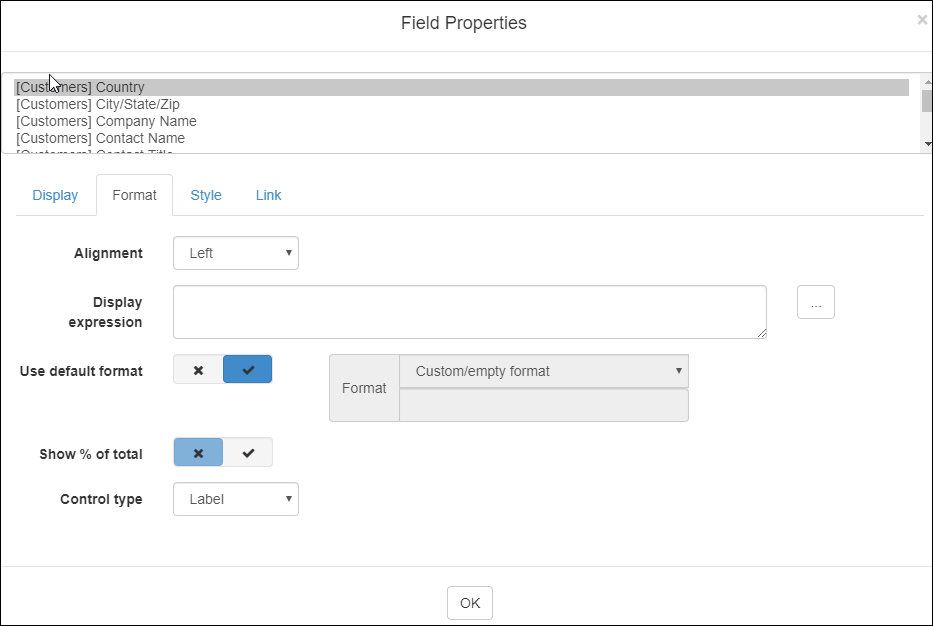Open the Alignment dropdown
The image size is (933, 626).
(x=236, y=253)
